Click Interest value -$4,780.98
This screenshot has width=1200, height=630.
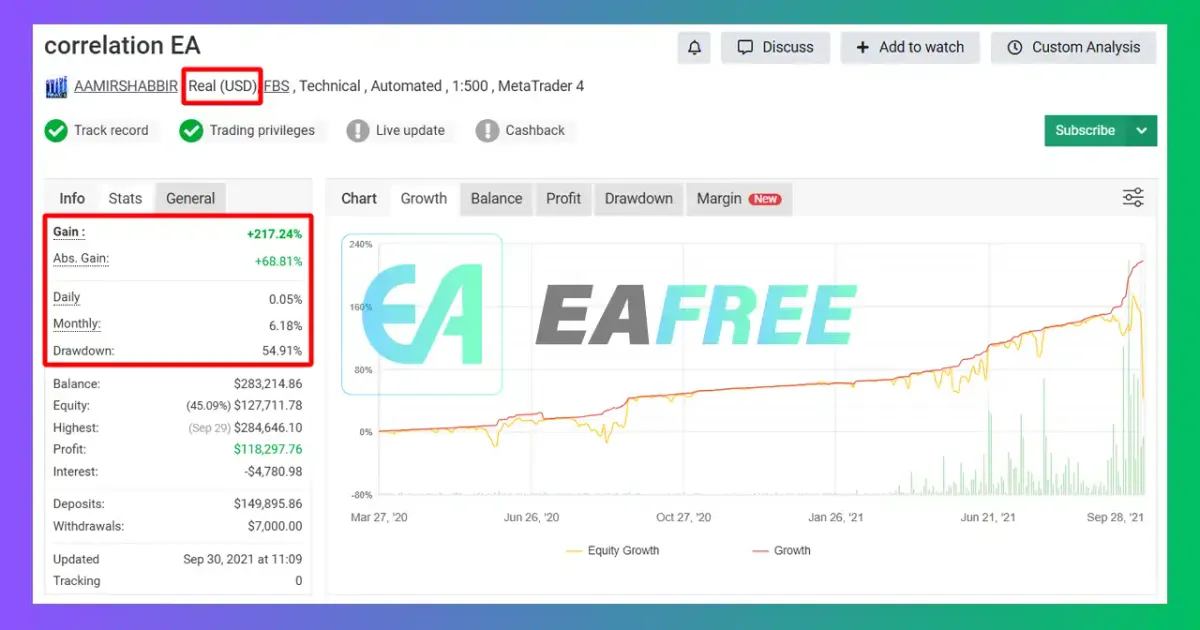point(273,472)
